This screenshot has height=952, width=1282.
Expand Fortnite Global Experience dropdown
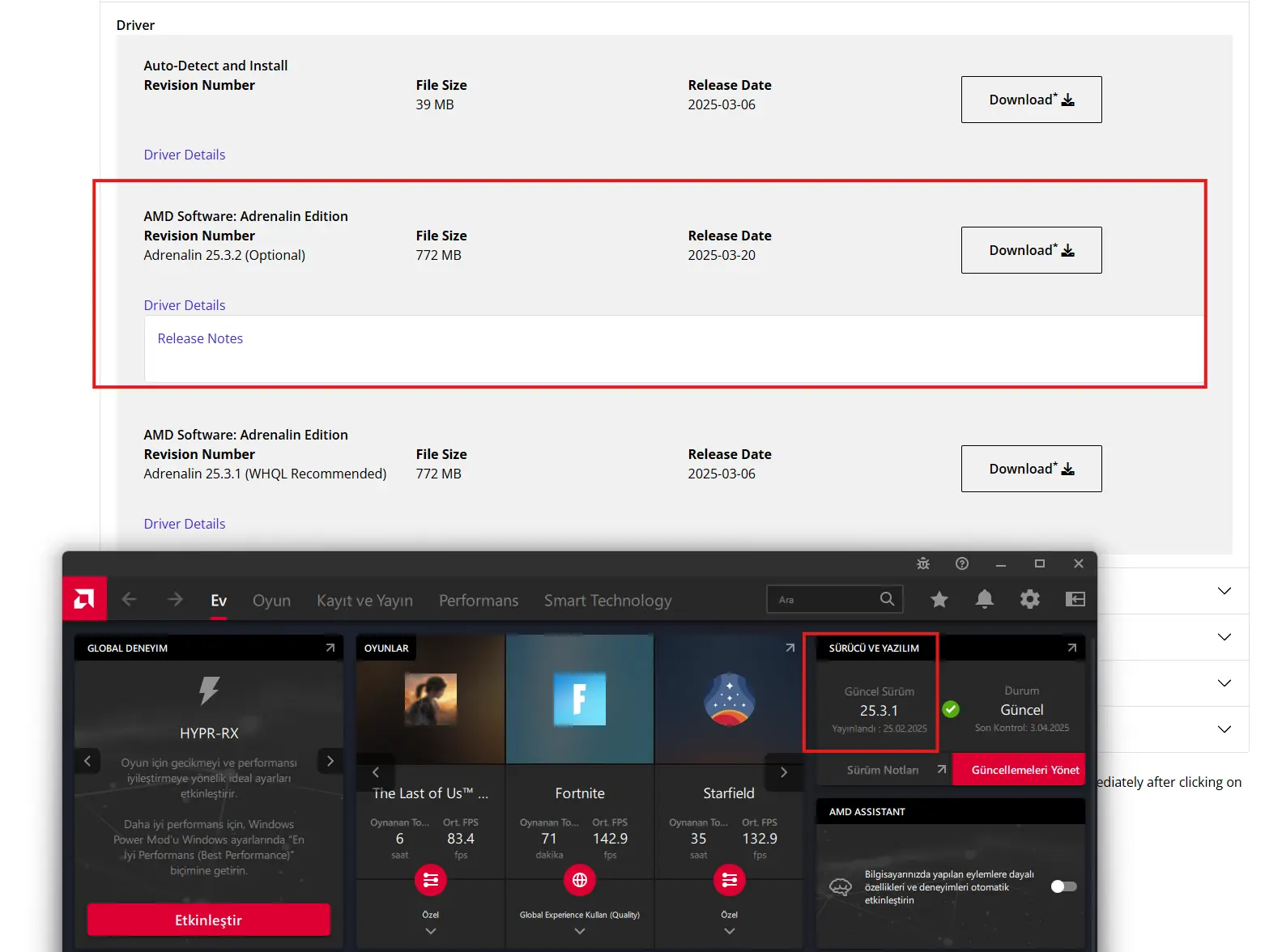click(580, 932)
